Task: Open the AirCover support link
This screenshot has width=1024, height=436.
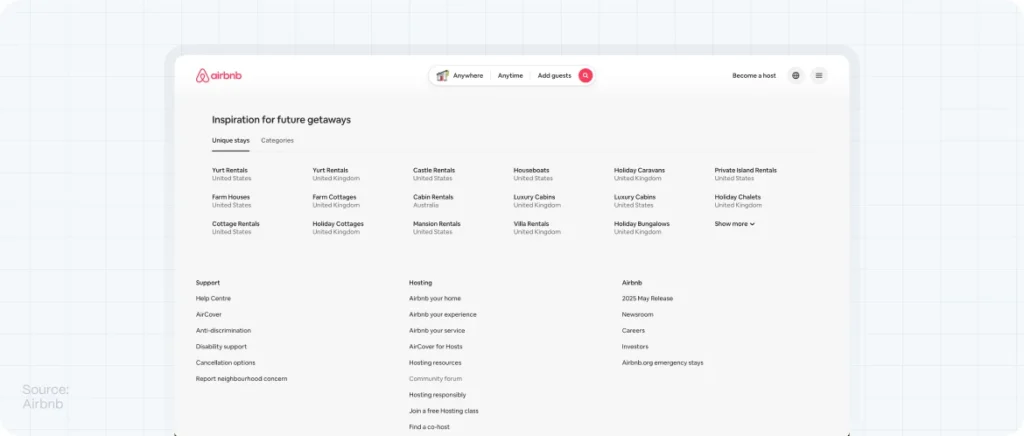Action: (x=209, y=314)
